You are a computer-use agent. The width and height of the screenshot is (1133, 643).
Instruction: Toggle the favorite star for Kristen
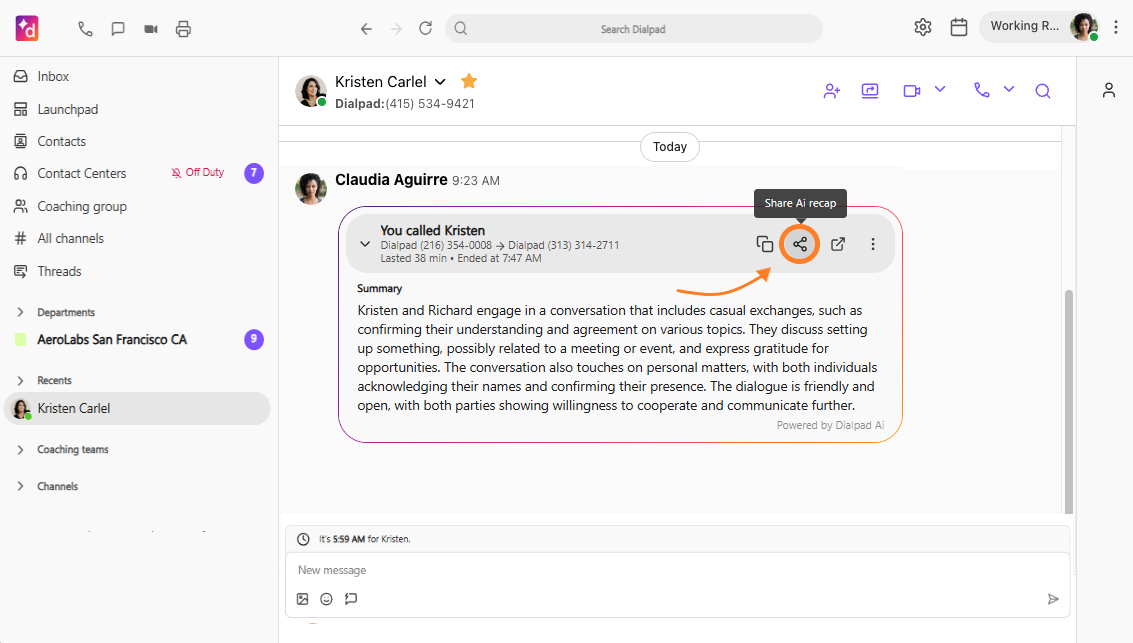pos(469,81)
